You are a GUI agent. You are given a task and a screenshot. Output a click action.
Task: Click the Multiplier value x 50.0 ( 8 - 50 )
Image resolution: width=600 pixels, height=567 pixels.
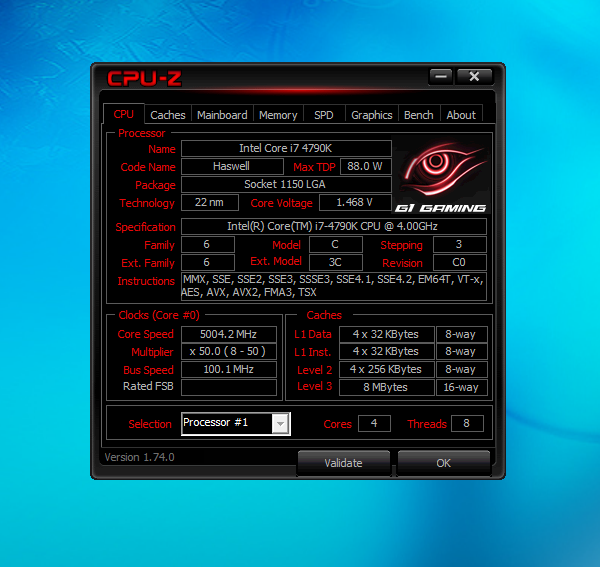click(229, 352)
